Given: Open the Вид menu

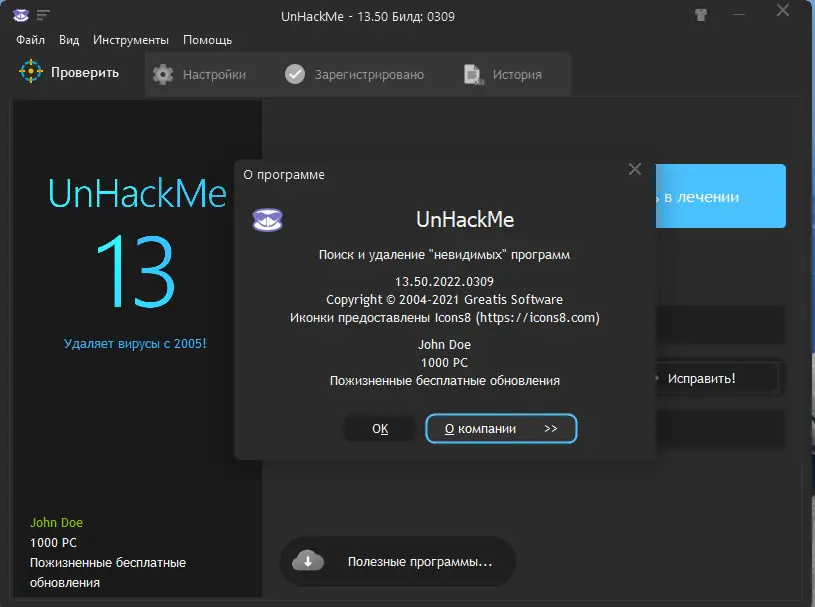Looking at the screenshot, I should pos(69,40).
